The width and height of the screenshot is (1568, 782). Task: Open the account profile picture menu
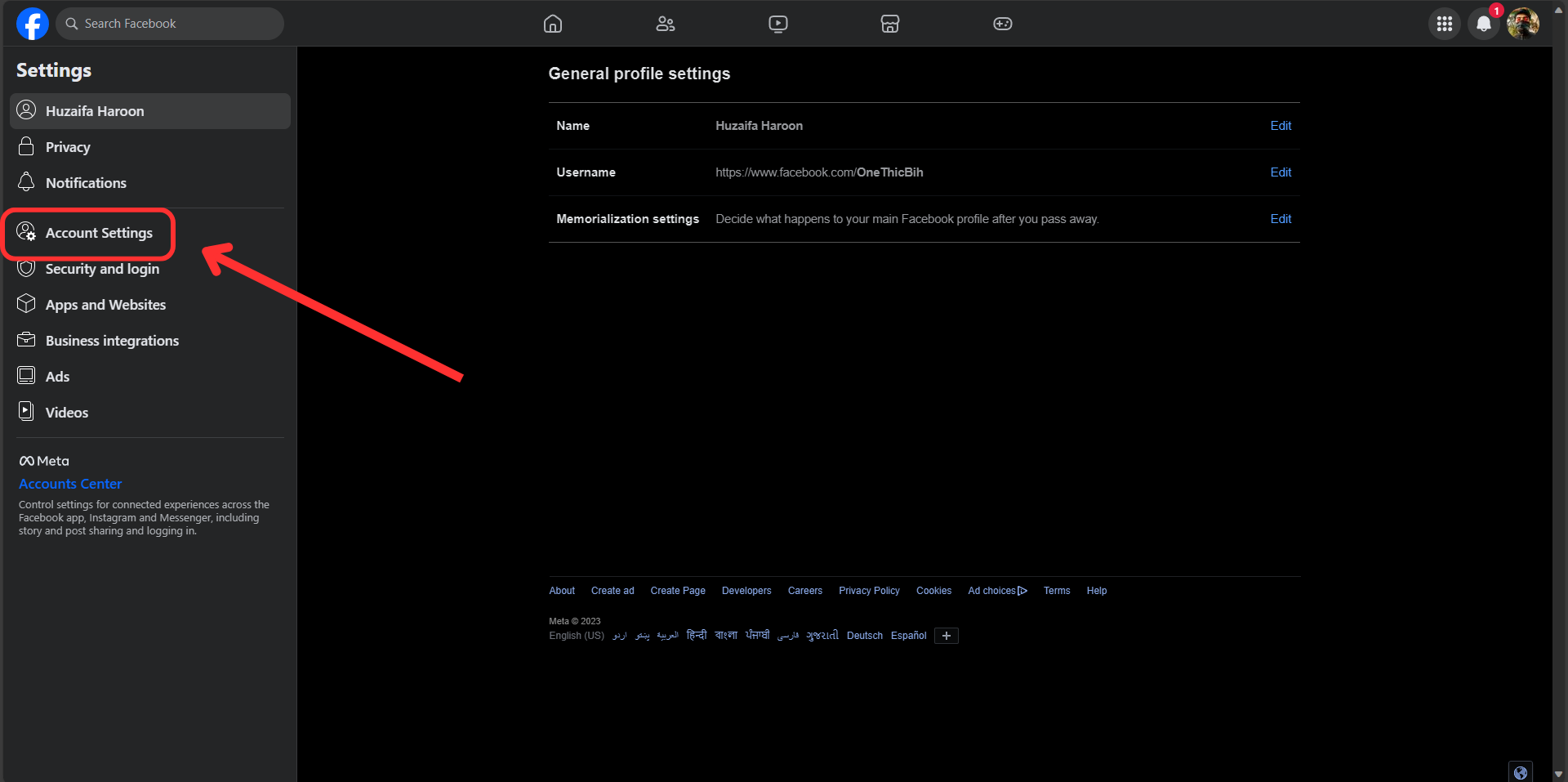tap(1523, 24)
